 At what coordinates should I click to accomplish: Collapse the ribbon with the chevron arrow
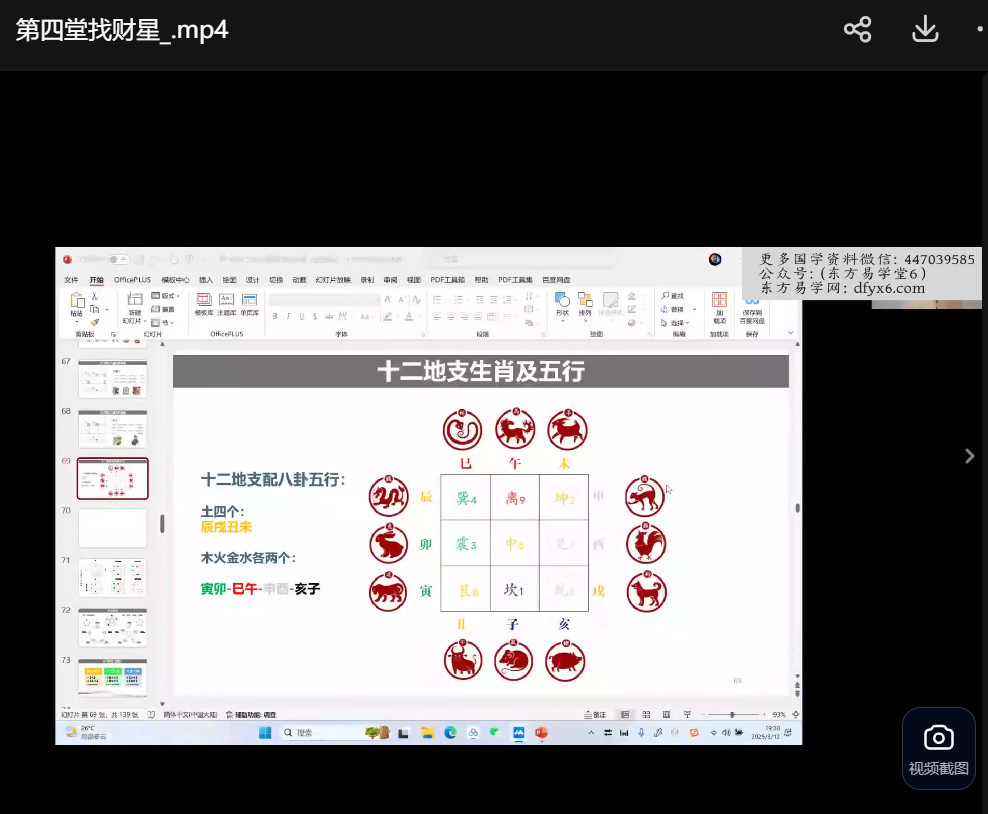point(790,333)
